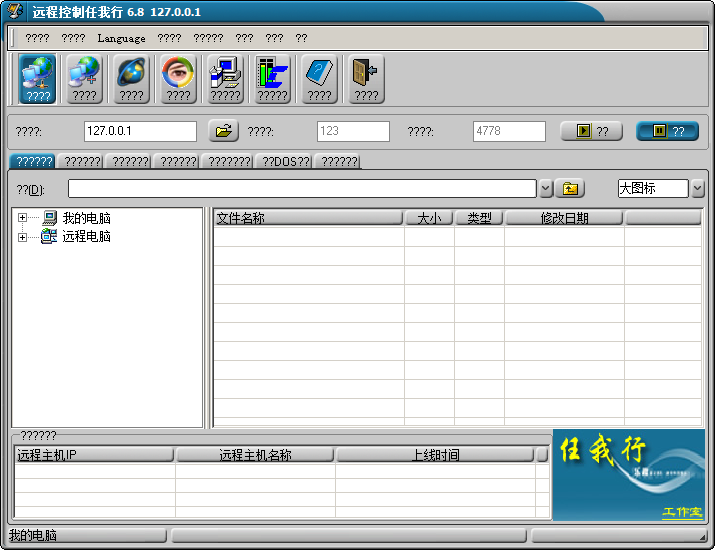Click the exit door toolbar icon
The height and width of the screenshot is (550, 715).
point(366,78)
